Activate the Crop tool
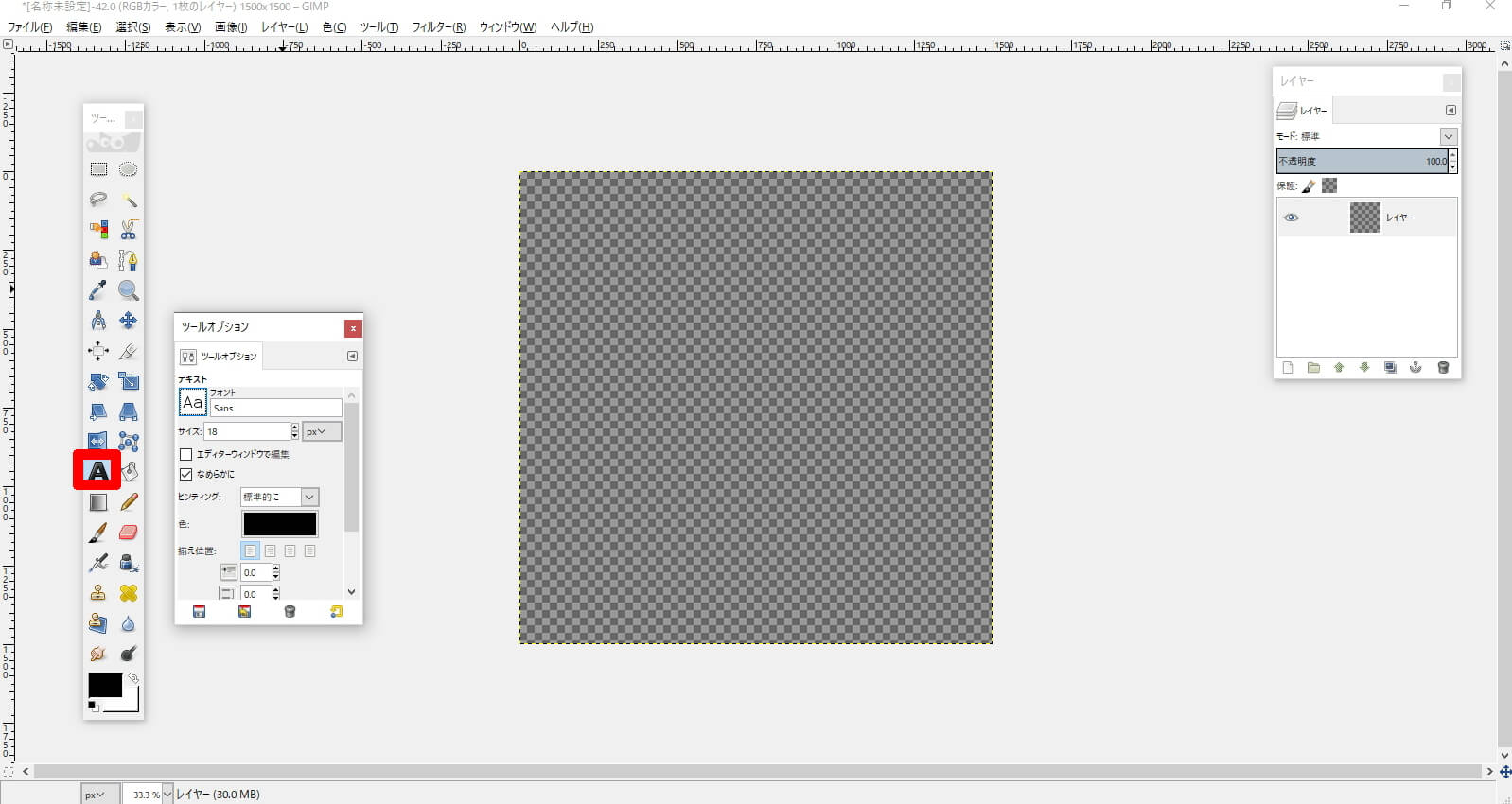This screenshot has height=804, width=1512. (x=129, y=351)
